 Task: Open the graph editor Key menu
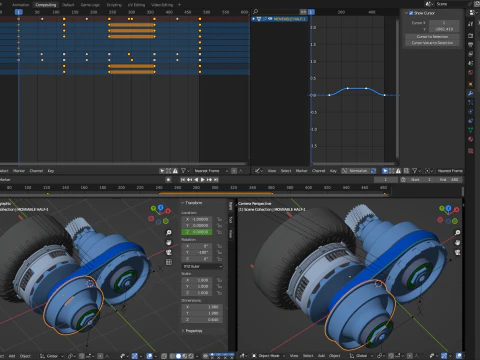point(333,171)
